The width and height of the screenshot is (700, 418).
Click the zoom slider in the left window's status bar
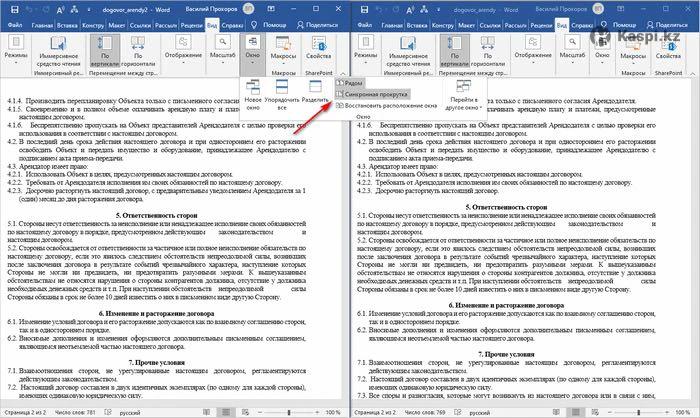(x=287, y=411)
